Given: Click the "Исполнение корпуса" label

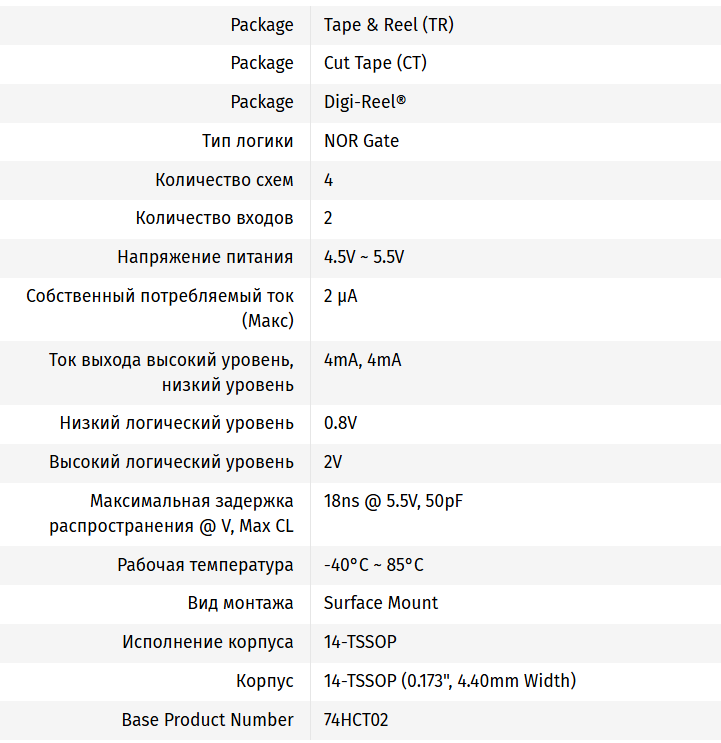Looking at the screenshot, I should click(x=208, y=642).
